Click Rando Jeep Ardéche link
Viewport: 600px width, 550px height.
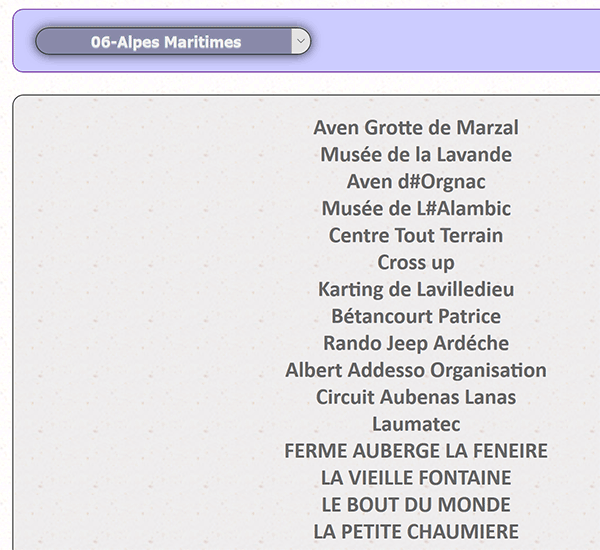click(x=416, y=343)
